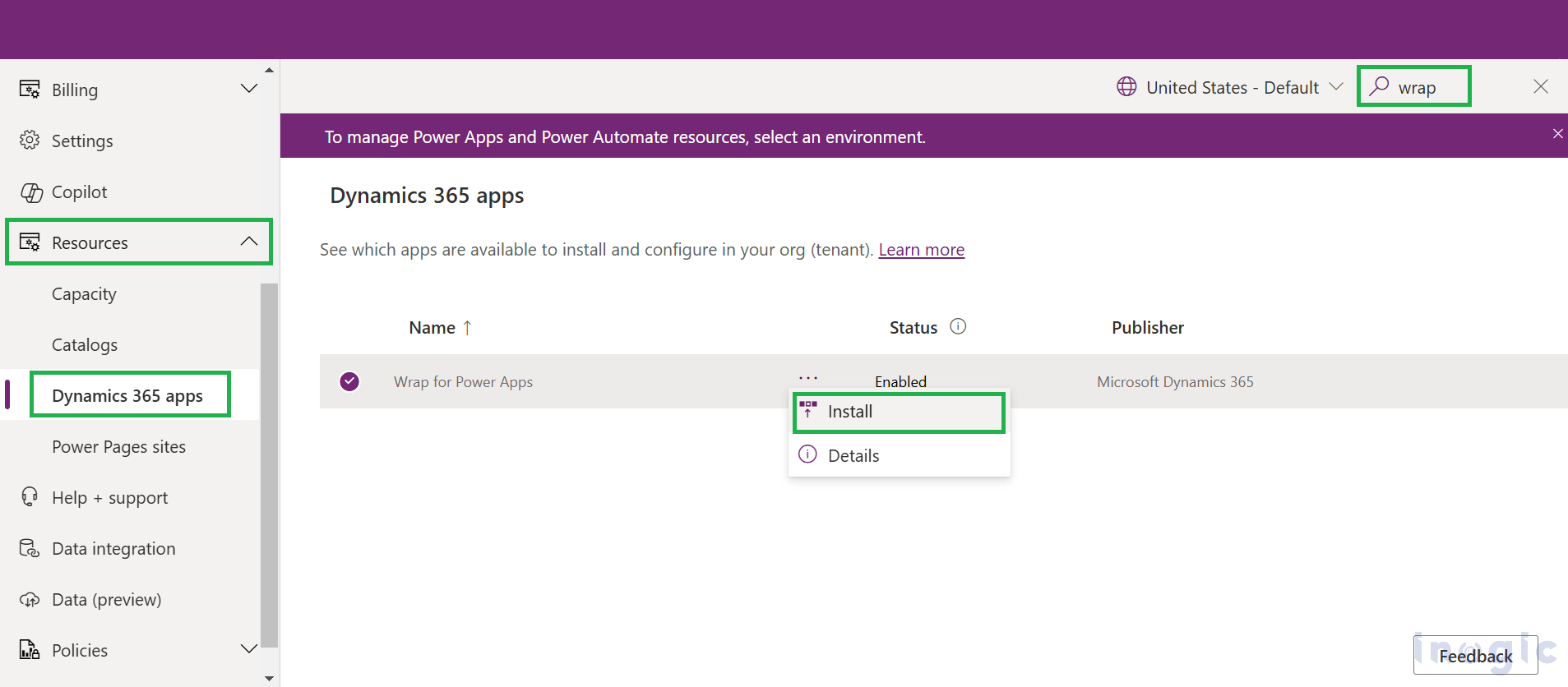The image size is (1568, 687).
Task: Click the Data integration icon
Action: tap(30, 548)
